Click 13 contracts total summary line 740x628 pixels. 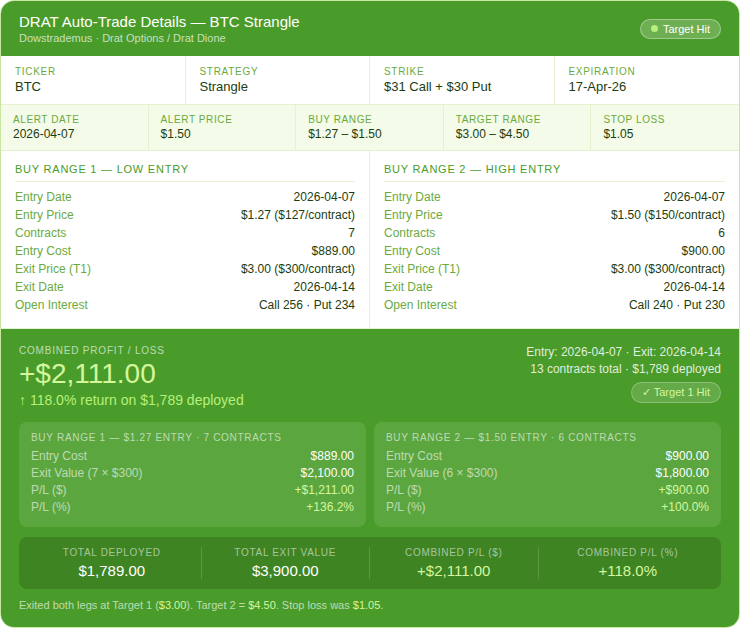pyautogui.click(x=625, y=369)
